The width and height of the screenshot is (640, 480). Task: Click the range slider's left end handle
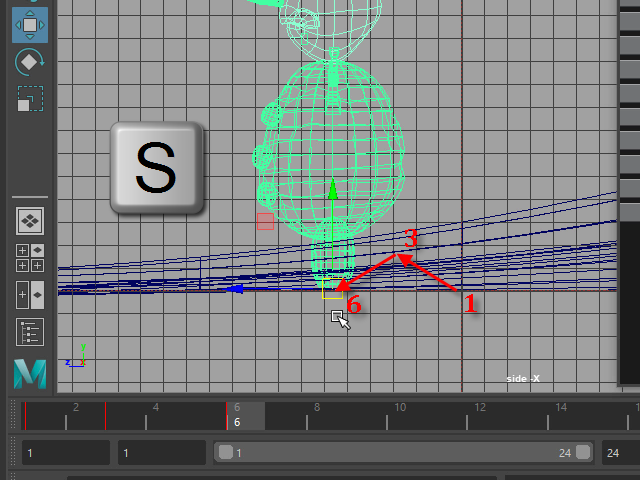click(225, 453)
